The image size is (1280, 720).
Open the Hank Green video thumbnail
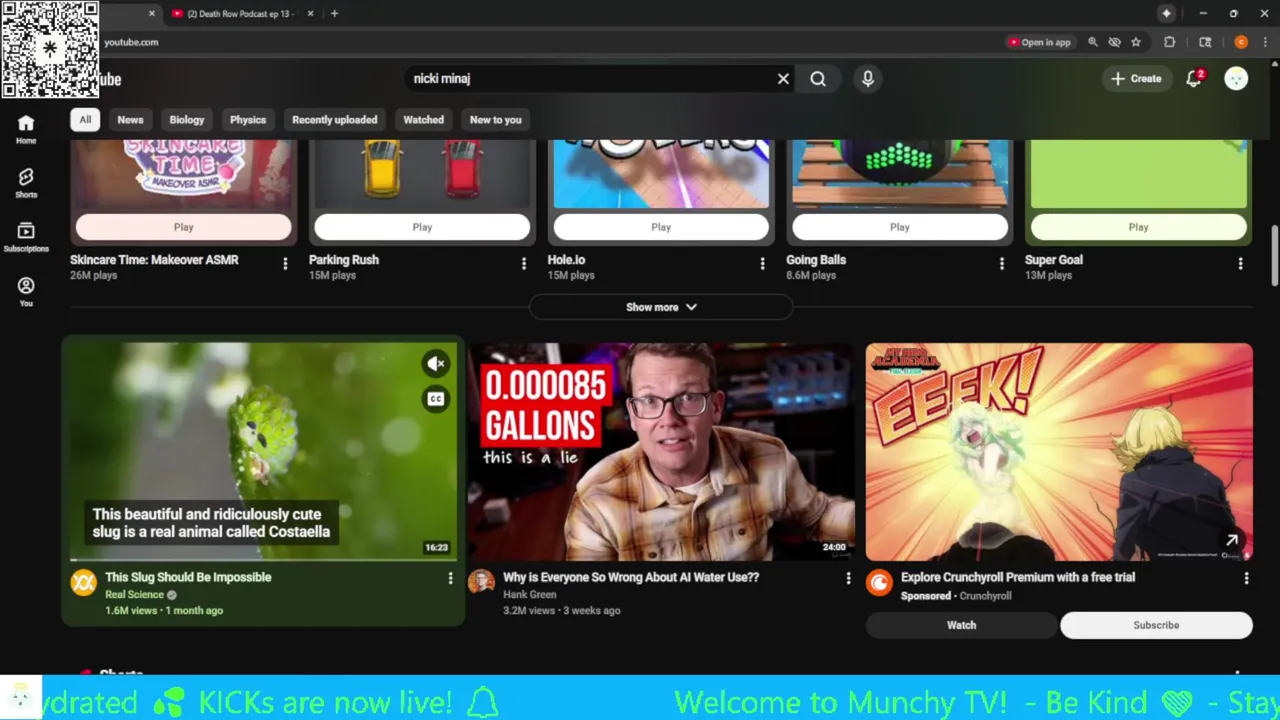click(661, 452)
